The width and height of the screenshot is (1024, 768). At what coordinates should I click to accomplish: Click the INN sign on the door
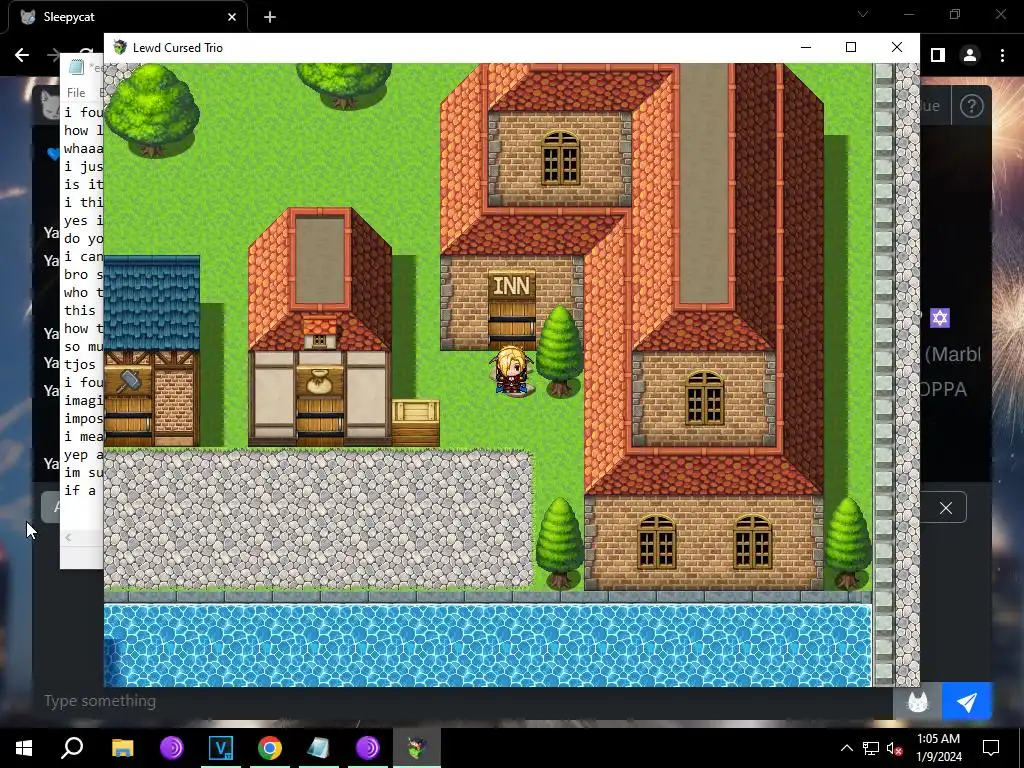[x=512, y=286]
